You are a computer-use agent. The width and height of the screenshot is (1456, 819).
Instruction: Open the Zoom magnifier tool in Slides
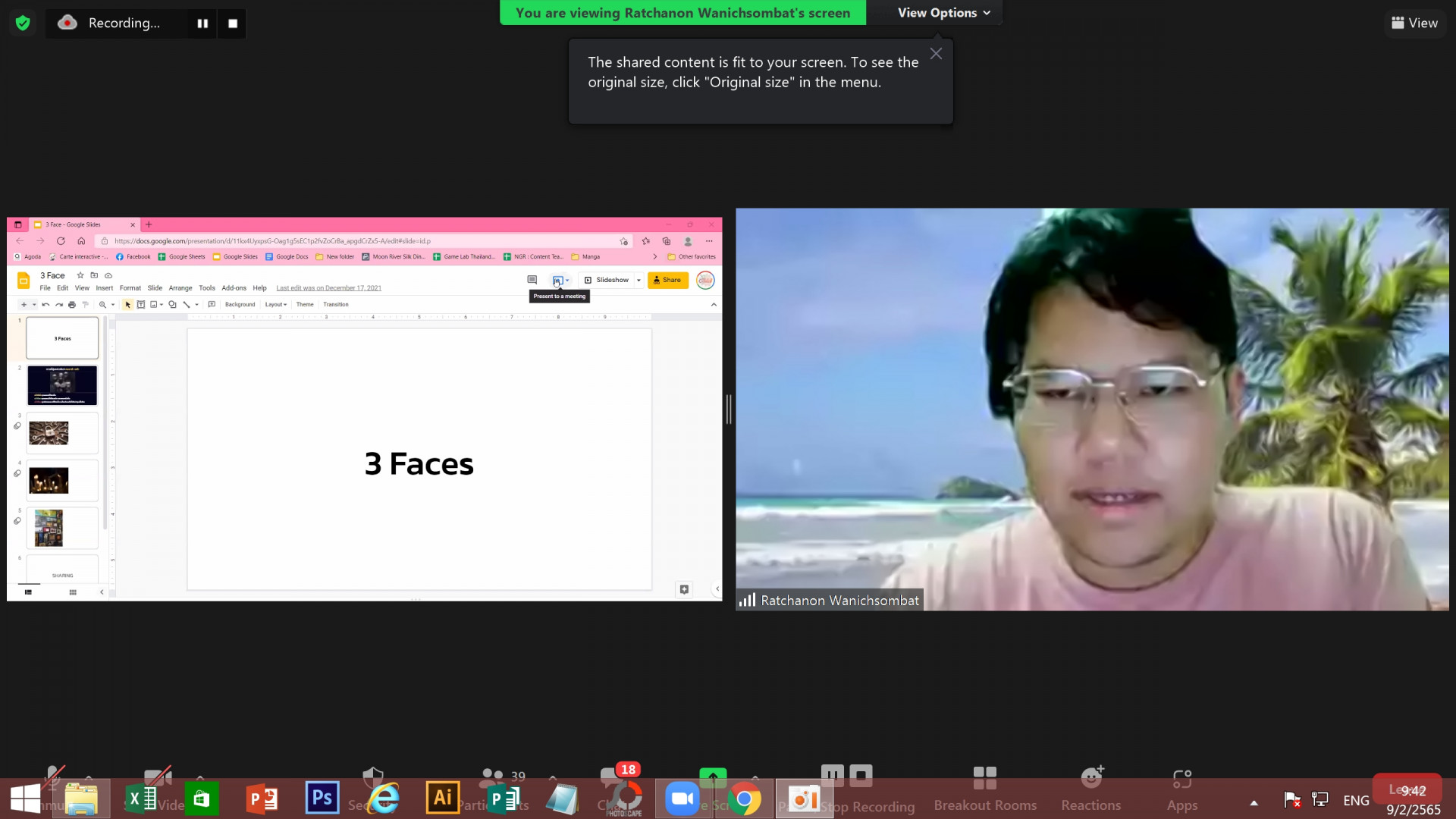click(x=102, y=305)
